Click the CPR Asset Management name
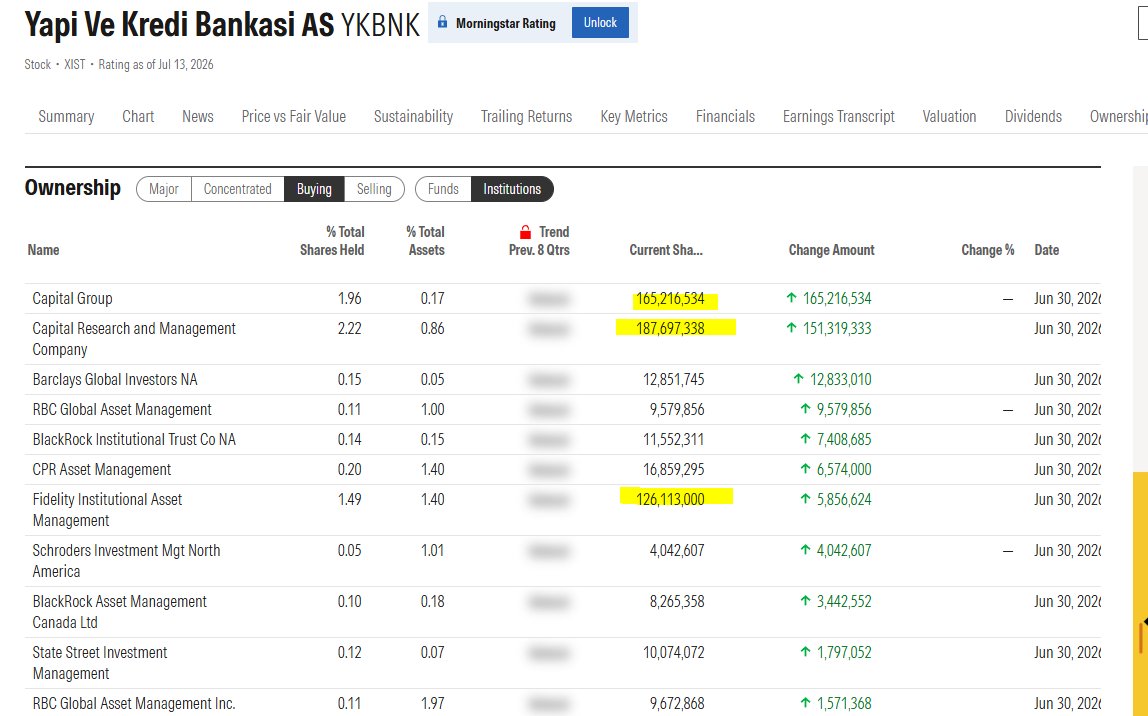 (x=102, y=469)
